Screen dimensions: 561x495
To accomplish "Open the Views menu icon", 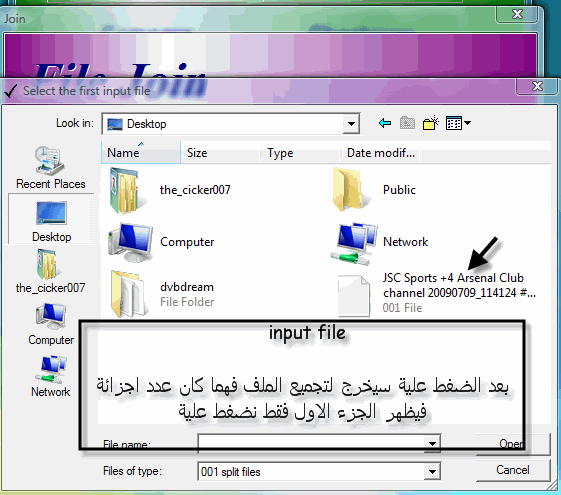I will click(x=458, y=123).
